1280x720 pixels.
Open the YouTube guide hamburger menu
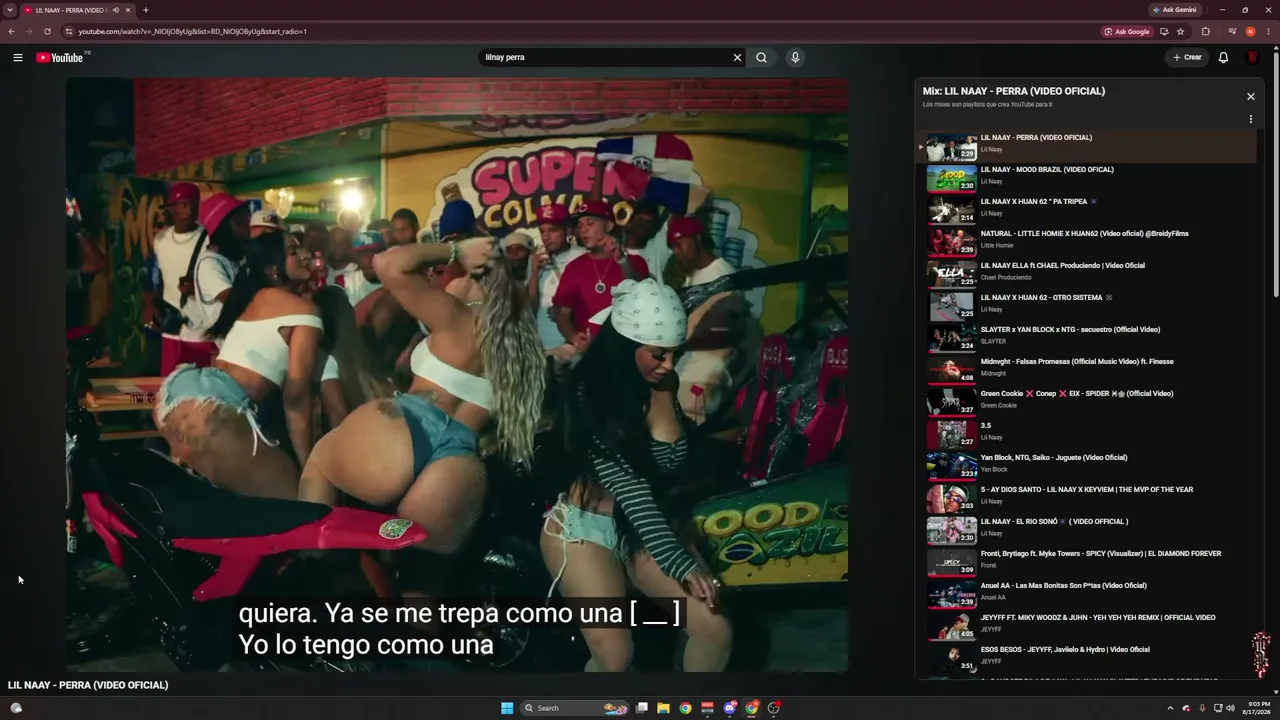point(18,58)
